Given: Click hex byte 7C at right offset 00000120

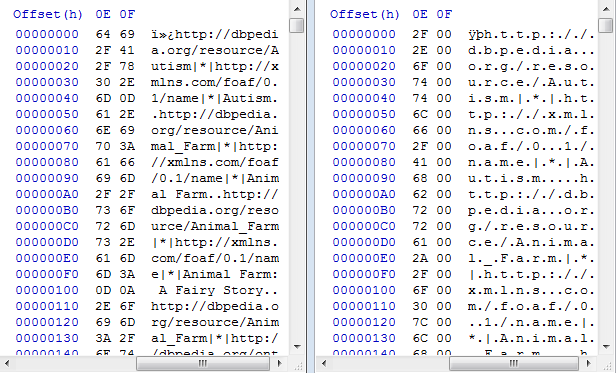Looking at the screenshot, I should point(420,322).
